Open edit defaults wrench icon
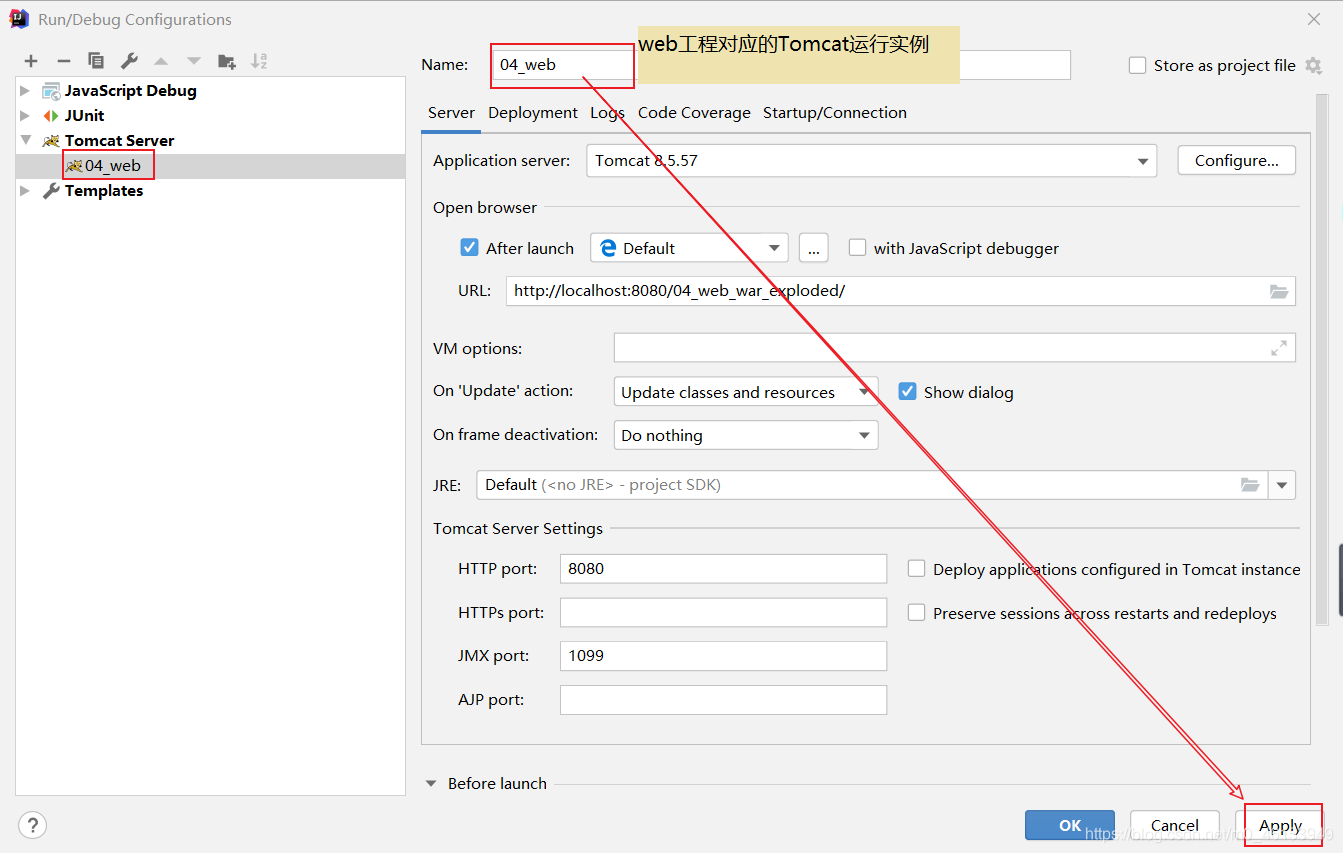Viewport: 1343px width, 853px height. pos(129,61)
